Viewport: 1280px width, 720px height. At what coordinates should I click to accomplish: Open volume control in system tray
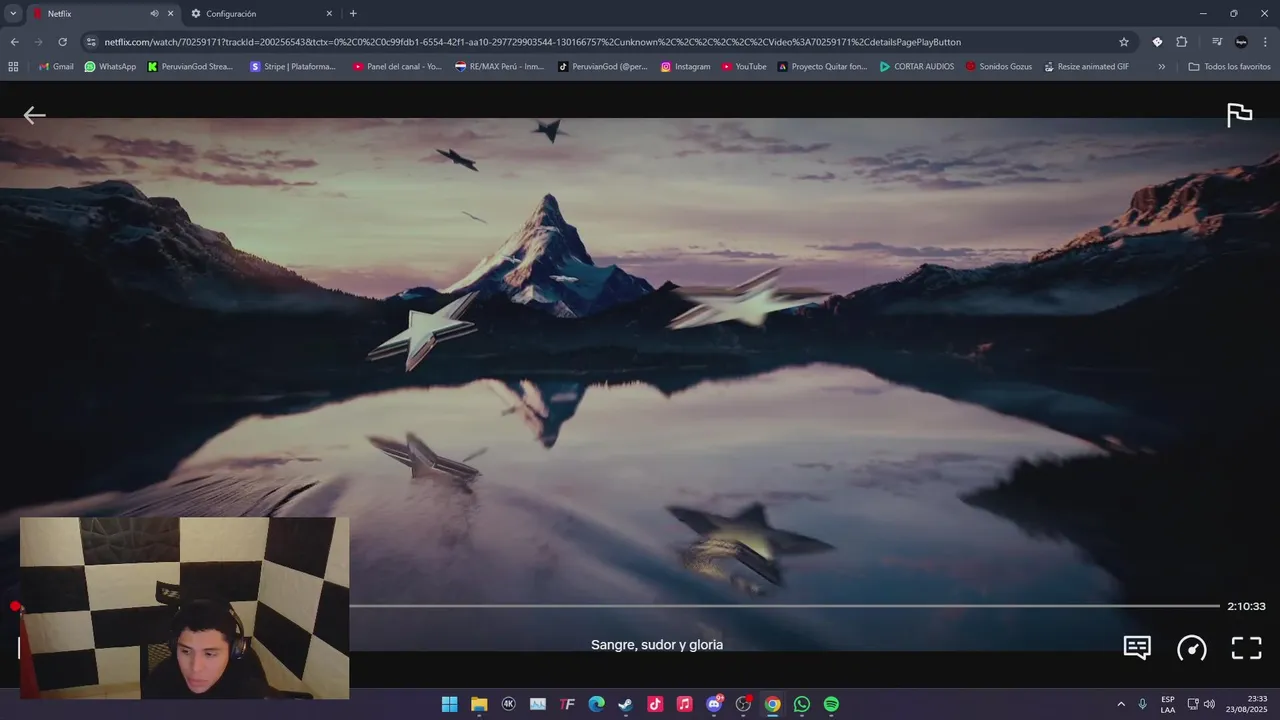[x=1209, y=704]
